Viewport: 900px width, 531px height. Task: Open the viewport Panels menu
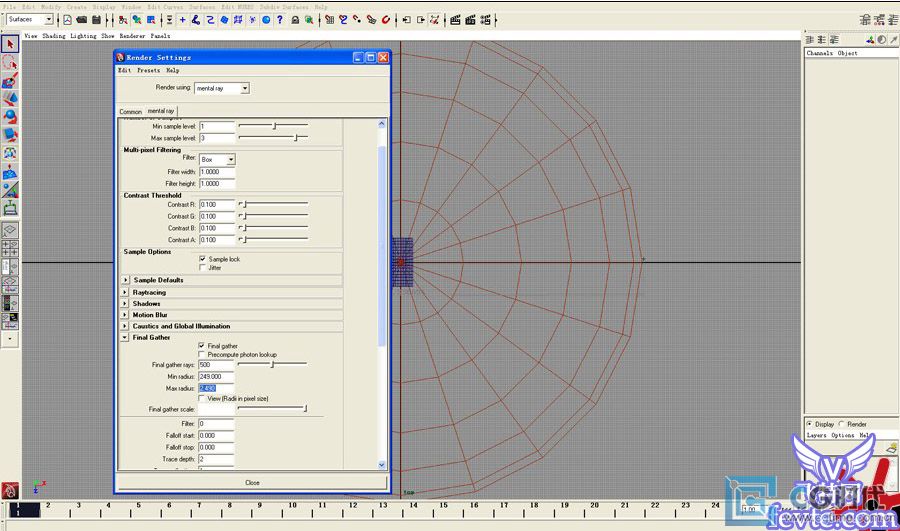[160, 36]
